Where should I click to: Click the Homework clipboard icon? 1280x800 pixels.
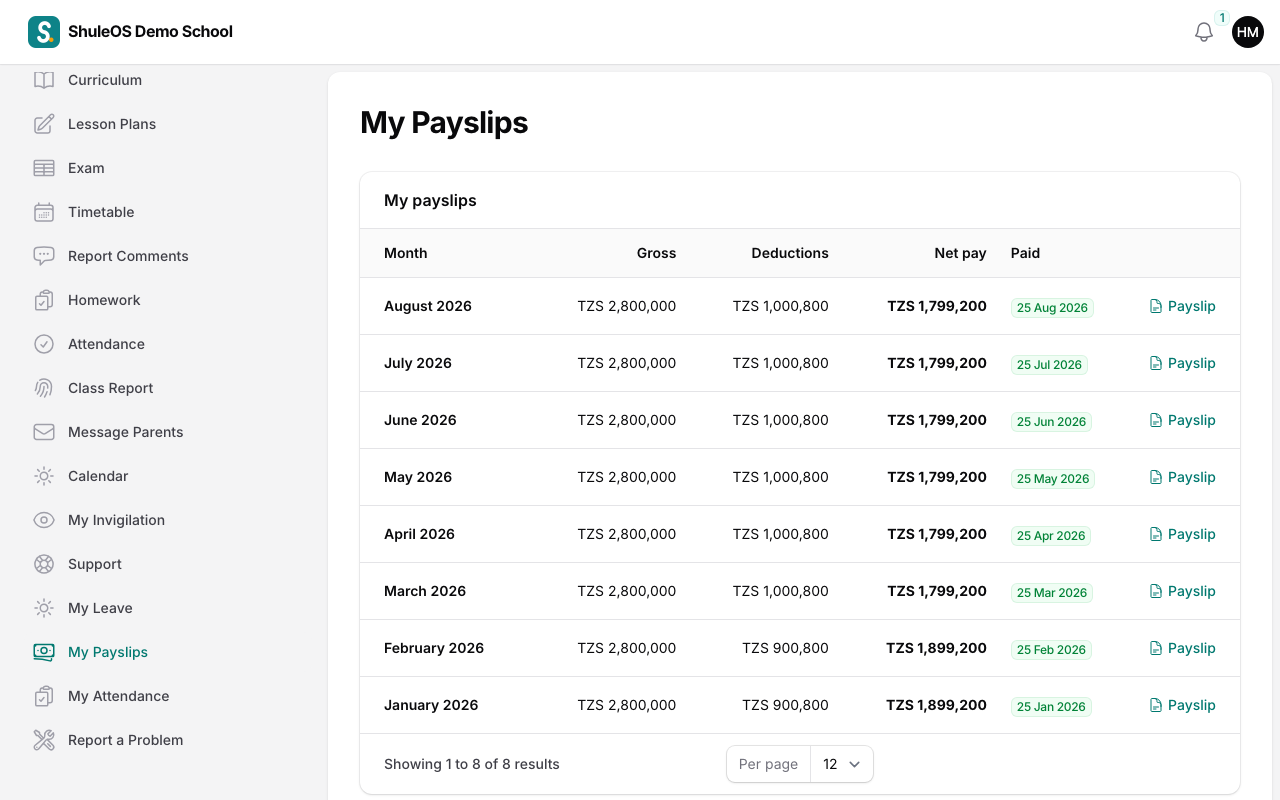(44, 300)
